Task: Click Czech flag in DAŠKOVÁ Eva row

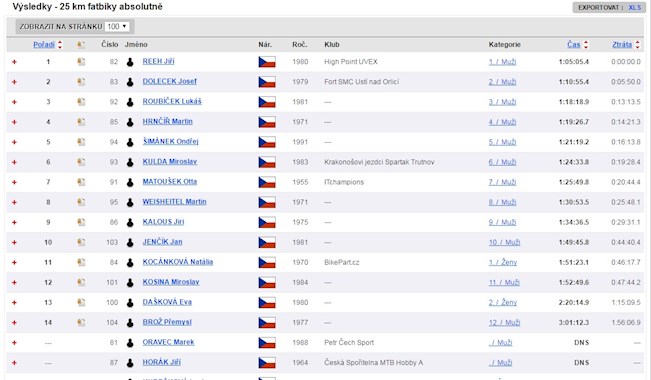Action: [x=267, y=302]
